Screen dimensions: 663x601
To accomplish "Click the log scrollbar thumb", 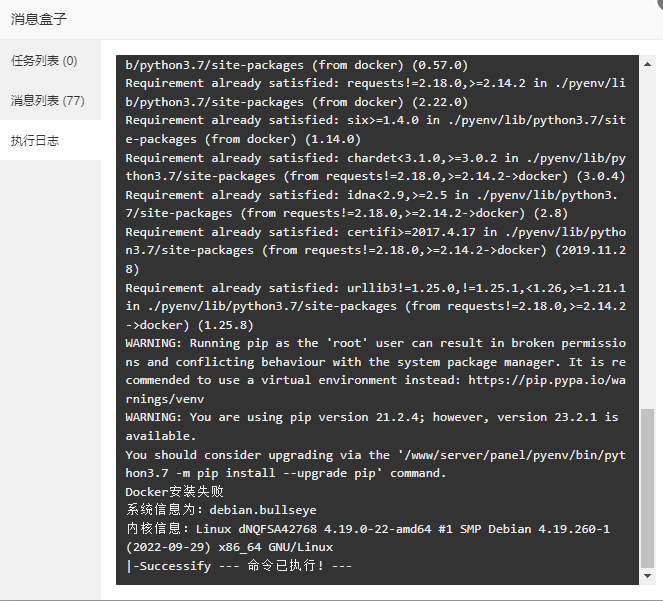I will click(x=647, y=488).
